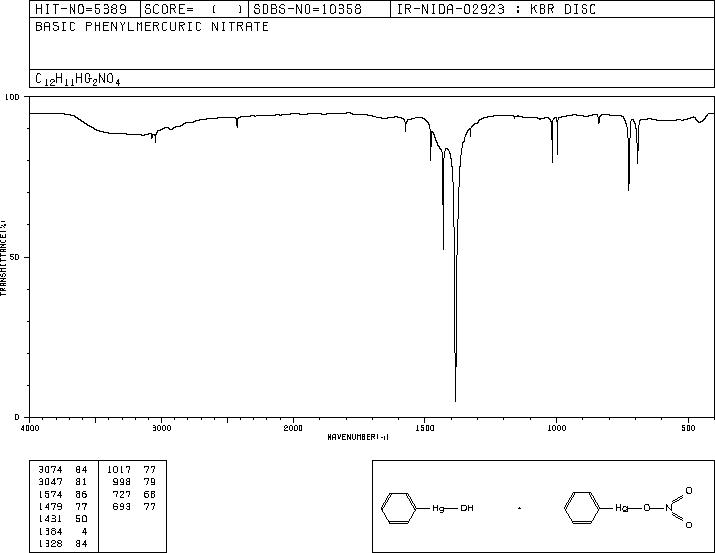Click the SDBS-NO=10358 header text

click(307, 9)
